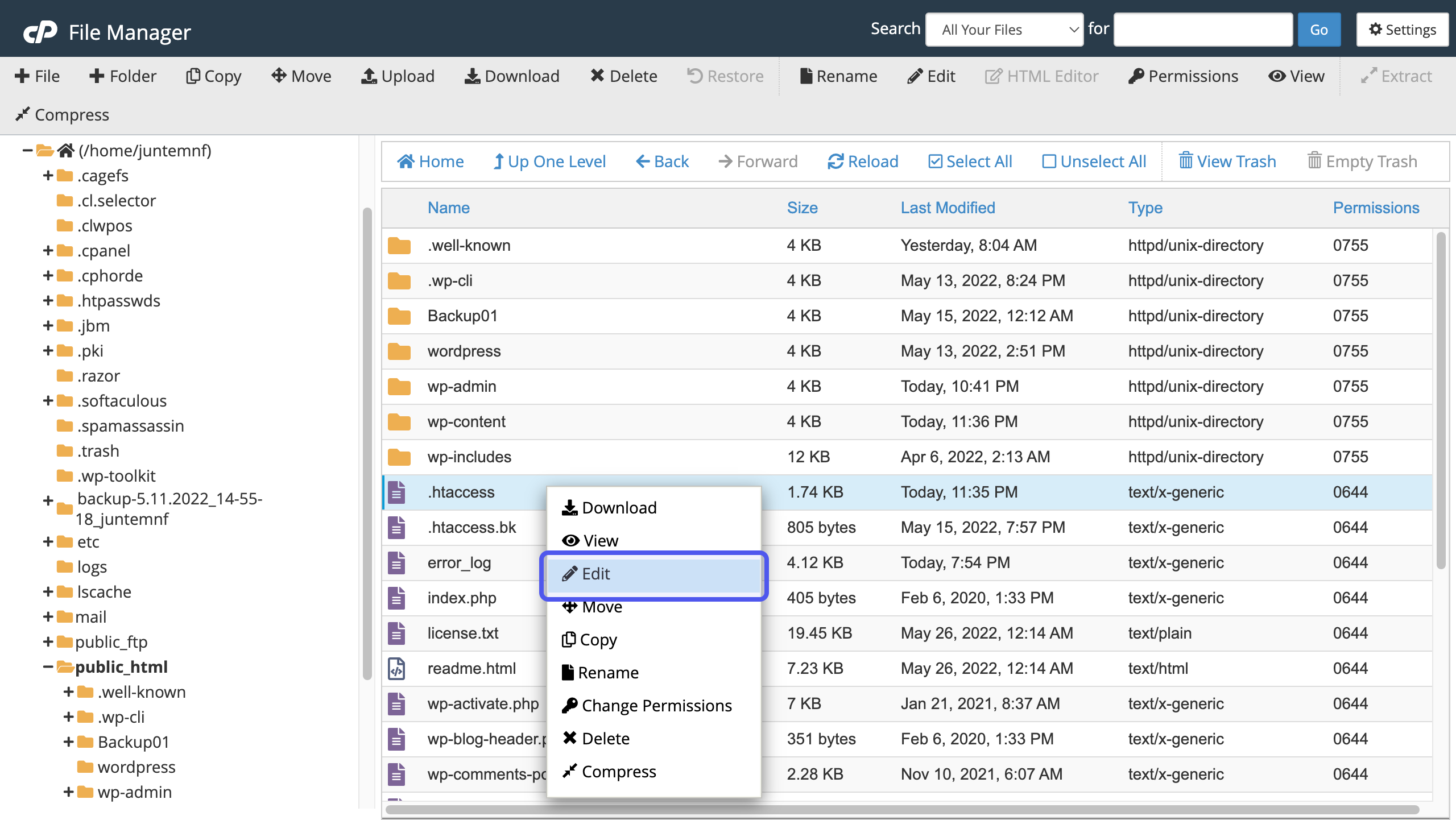Image resolution: width=1456 pixels, height=820 pixels.
Task: Click the Go search button
Action: pyautogui.click(x=1319, y=30)
